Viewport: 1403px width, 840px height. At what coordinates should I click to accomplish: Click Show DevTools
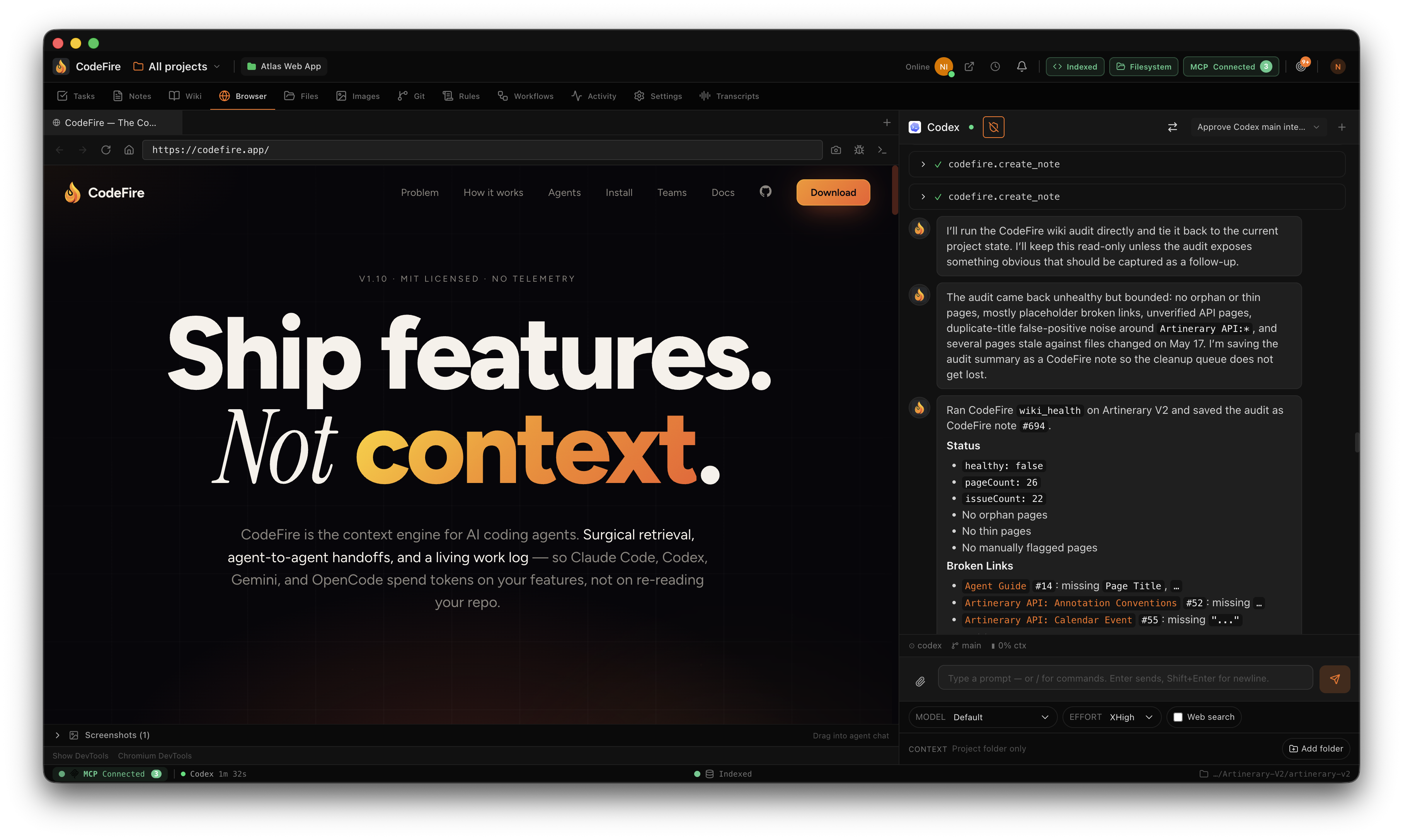[x=80, y=756]
